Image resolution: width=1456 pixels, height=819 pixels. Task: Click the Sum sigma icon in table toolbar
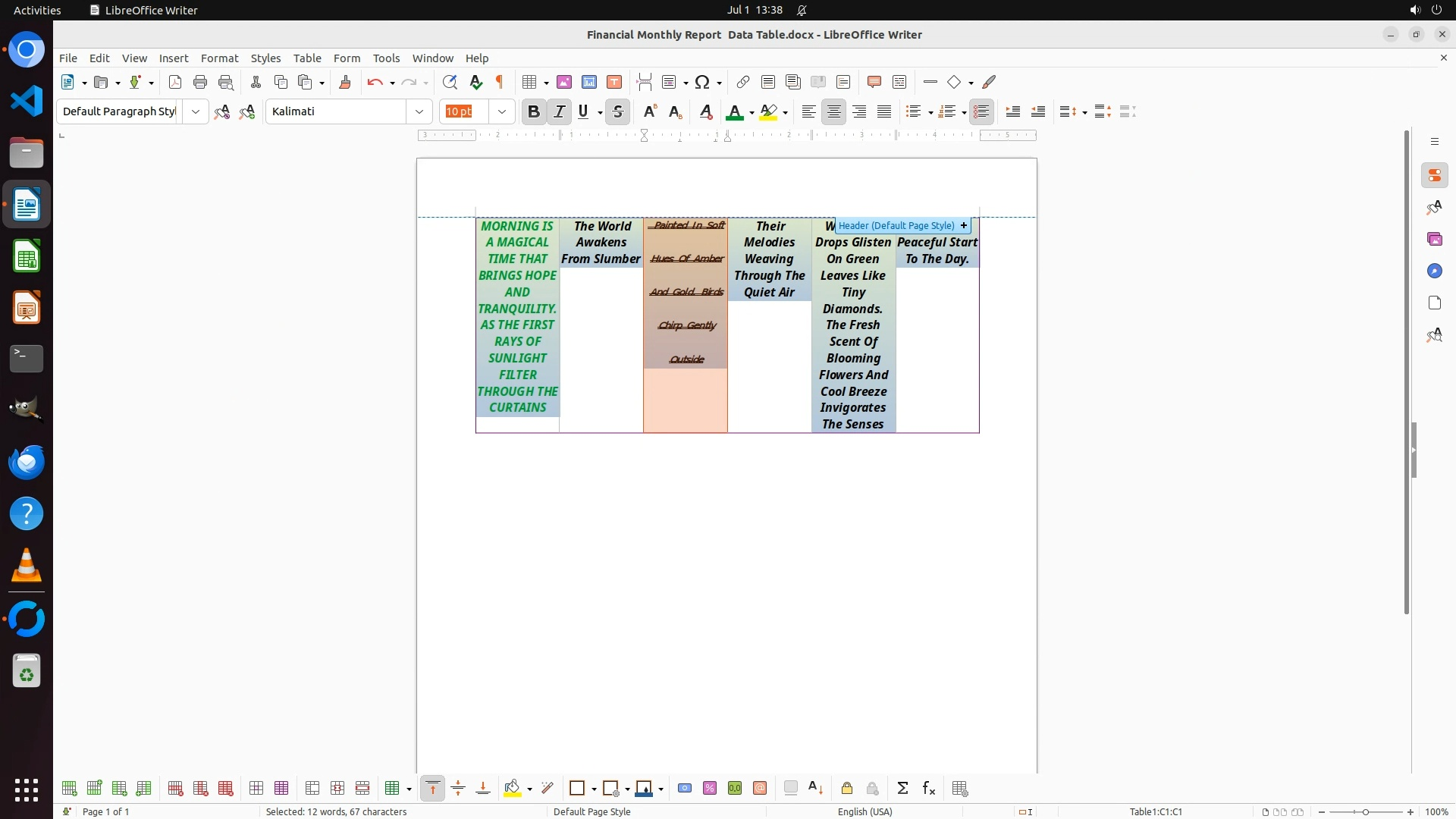[x=902, y=789]
